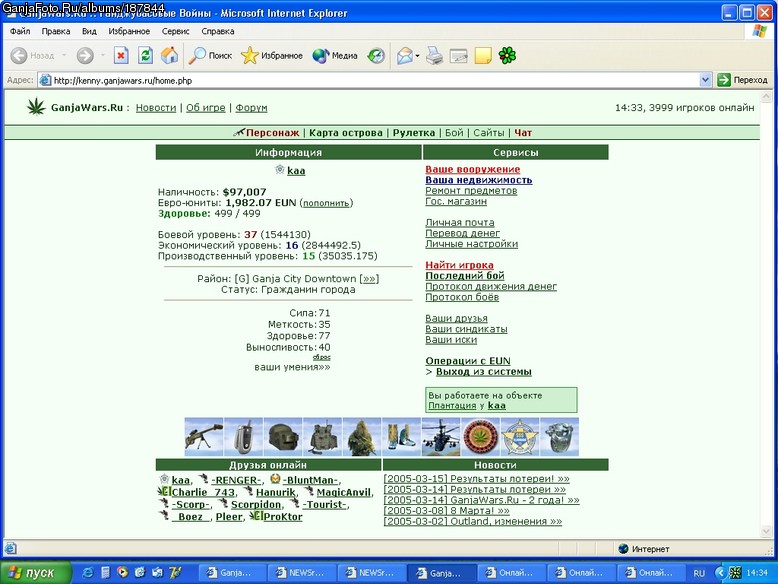Open the Mail envelope toolbar icon
778x584 pixels.
405,56
